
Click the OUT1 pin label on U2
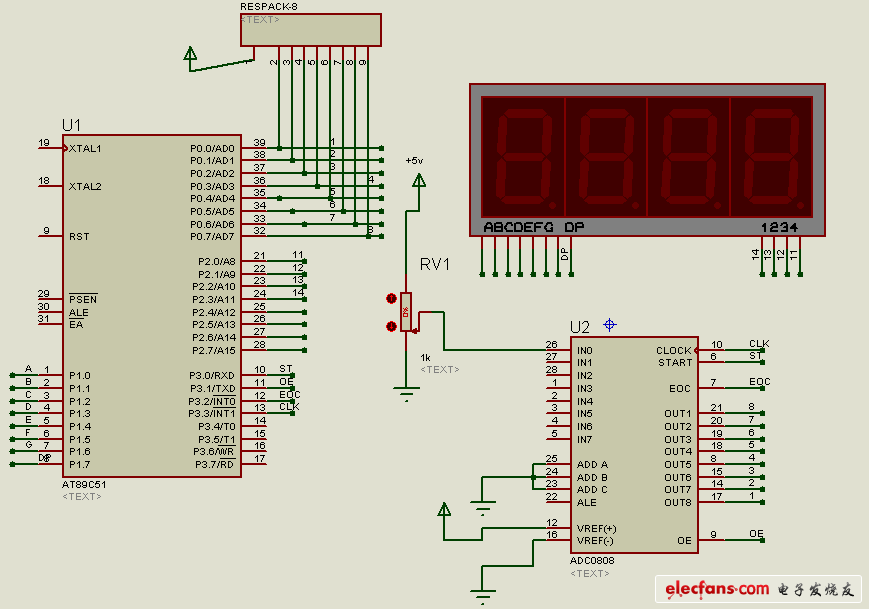coord(678,413)
